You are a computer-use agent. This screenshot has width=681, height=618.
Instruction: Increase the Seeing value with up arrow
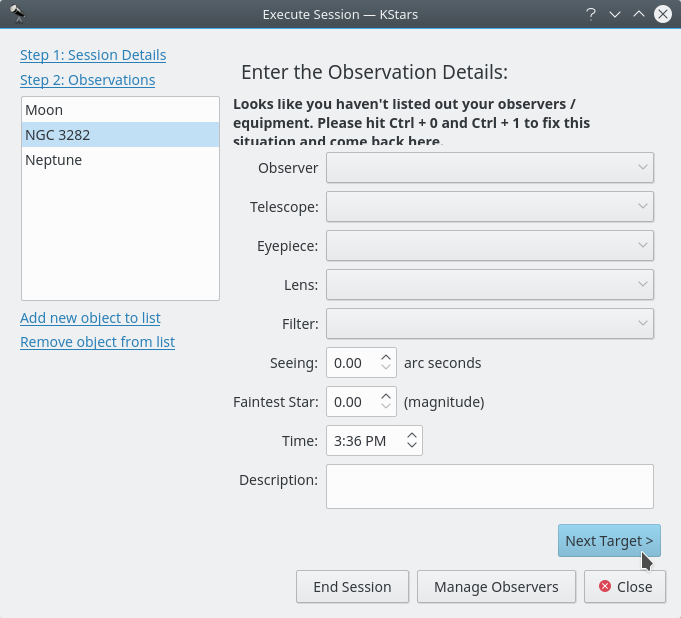coord(387,357)
